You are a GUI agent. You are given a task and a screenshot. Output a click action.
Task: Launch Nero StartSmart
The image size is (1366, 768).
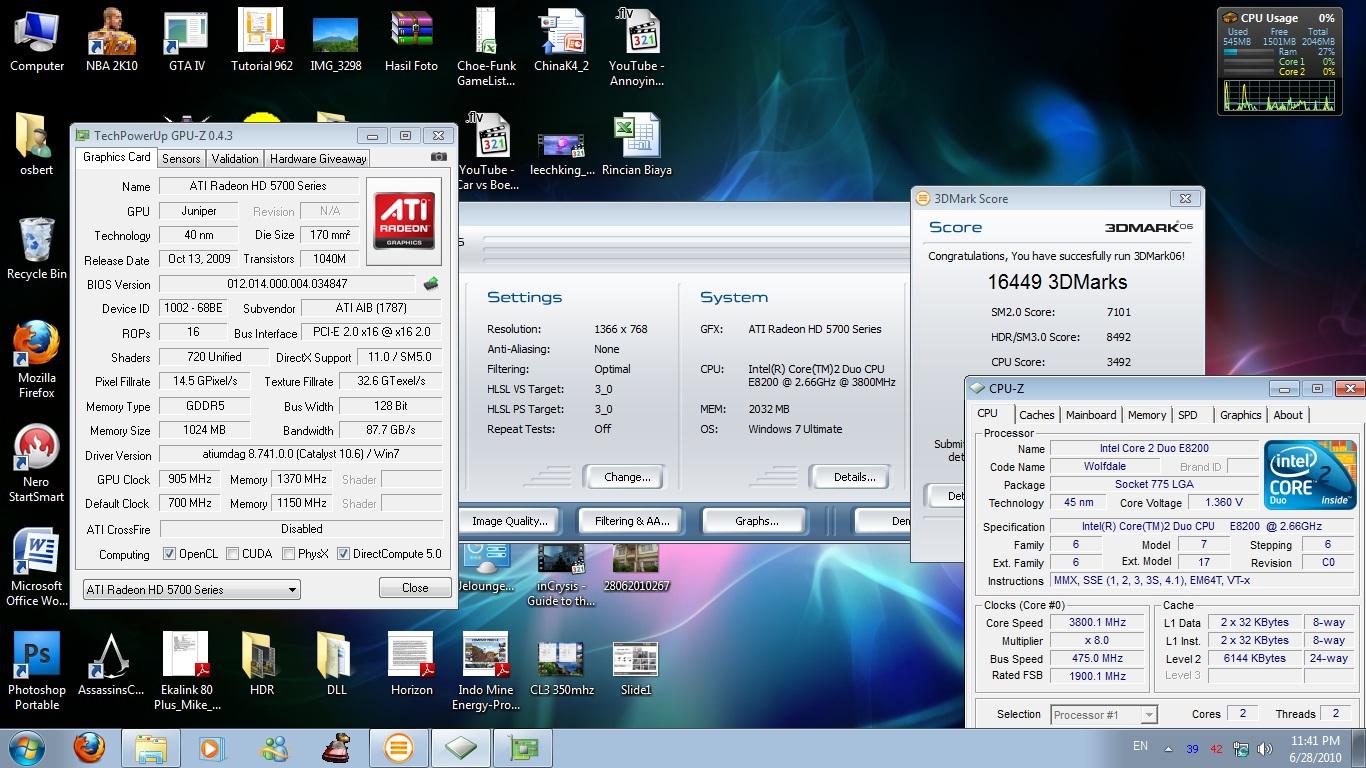[x=37, y=463]
